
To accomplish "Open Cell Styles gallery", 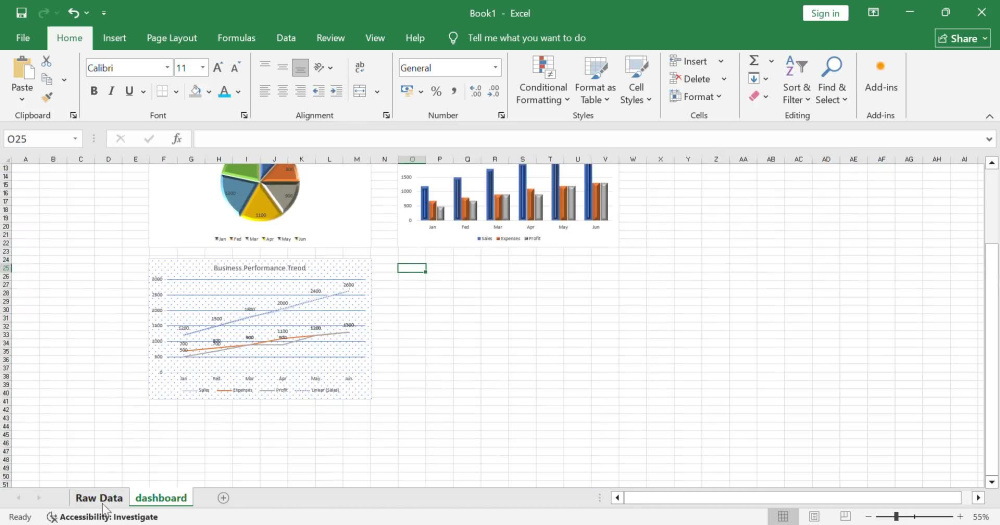I will tap(636, 80).
